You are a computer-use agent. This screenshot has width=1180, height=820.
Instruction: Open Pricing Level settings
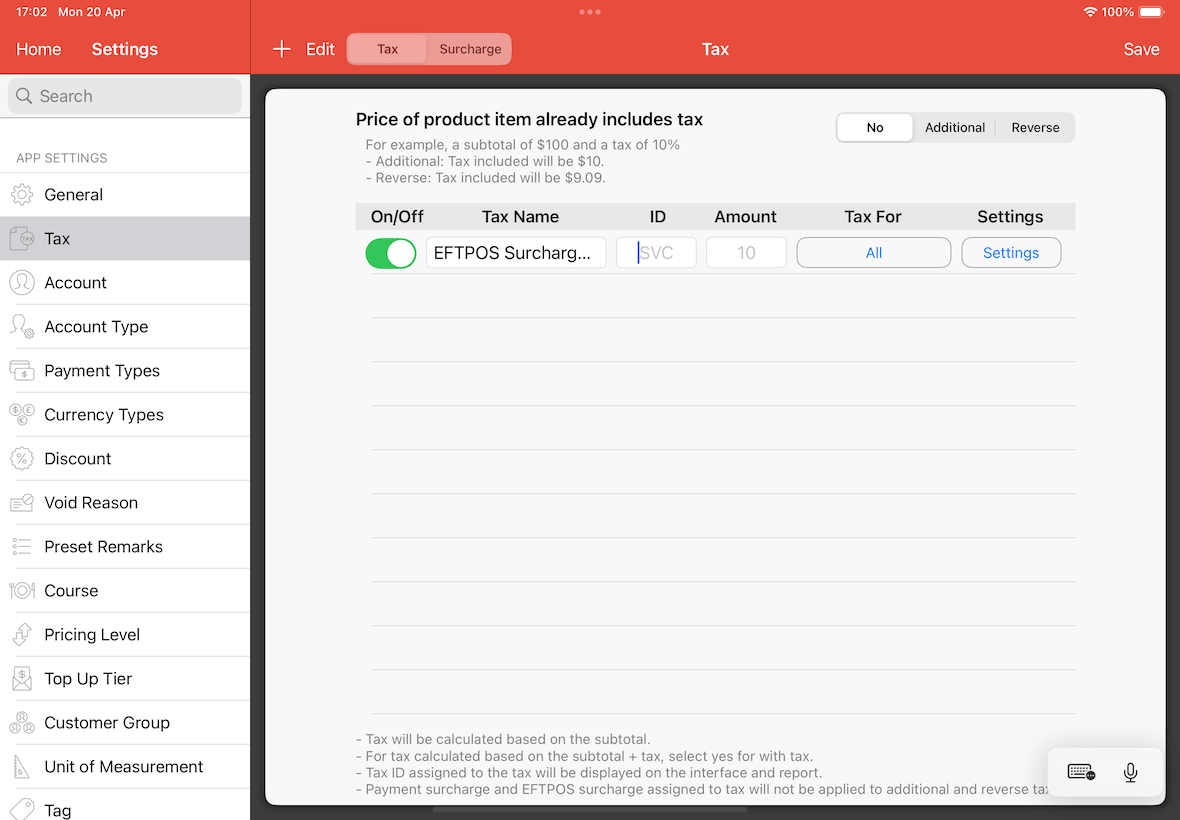(125, 635)
